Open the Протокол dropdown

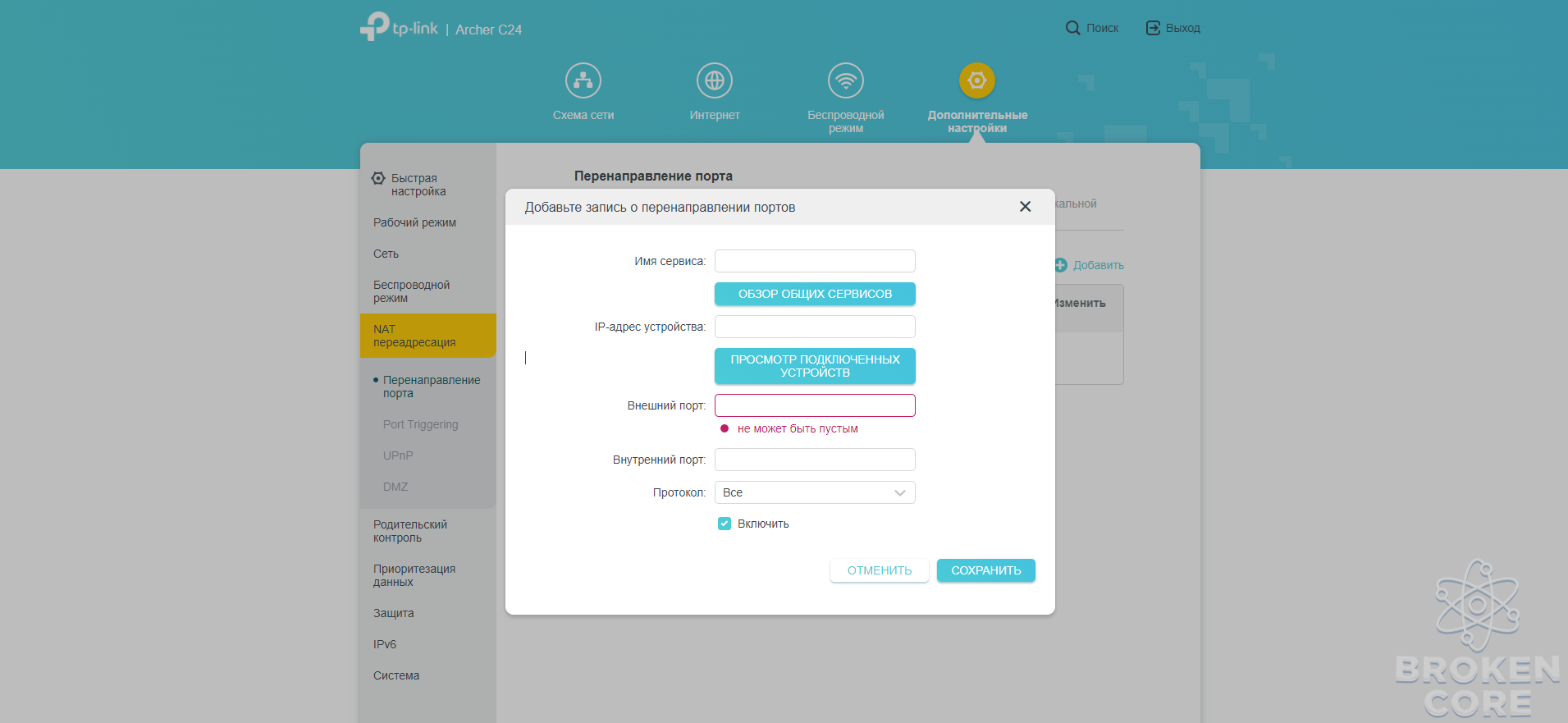pos(815,492)
